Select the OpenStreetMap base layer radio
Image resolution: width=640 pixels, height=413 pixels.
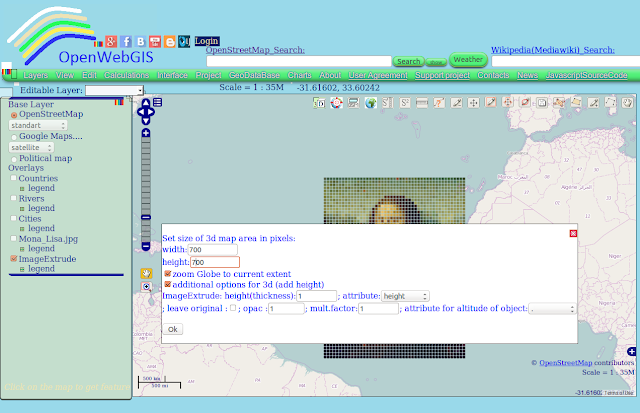(x=14, y=115)
